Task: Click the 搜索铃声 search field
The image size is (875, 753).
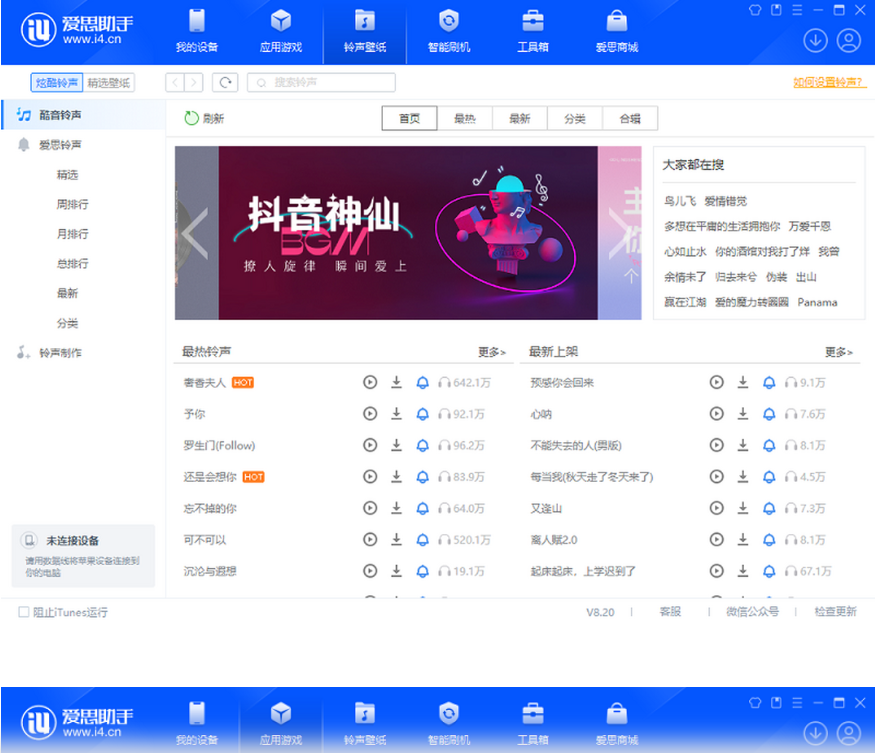Action: pyautogui.click(x=321, y=83)
